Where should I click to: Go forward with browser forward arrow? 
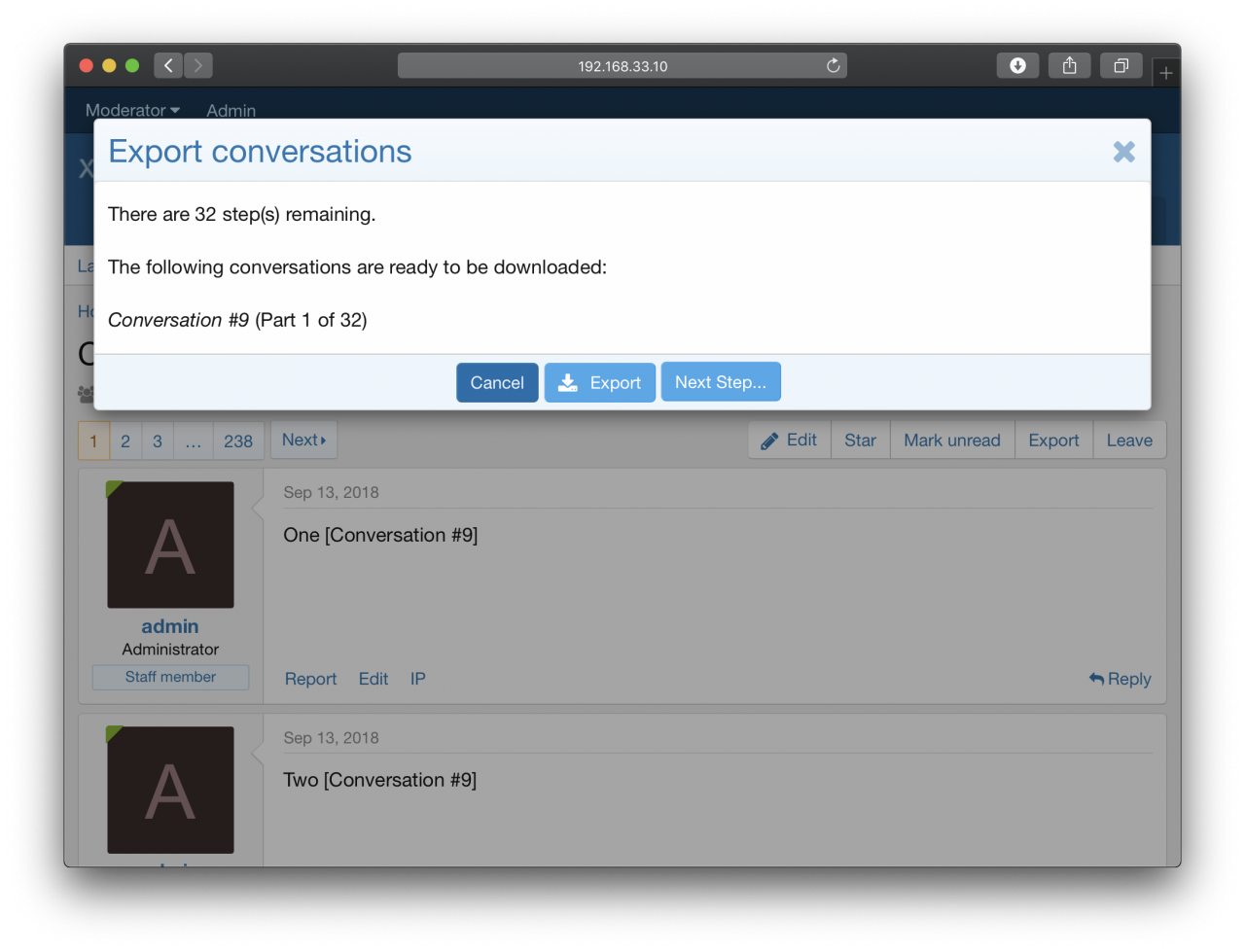coord(198,66)
